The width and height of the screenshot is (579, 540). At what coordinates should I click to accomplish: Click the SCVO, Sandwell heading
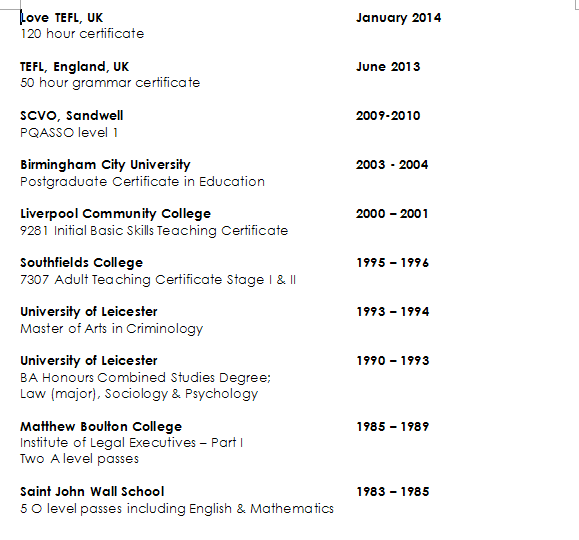click(72, 116)
